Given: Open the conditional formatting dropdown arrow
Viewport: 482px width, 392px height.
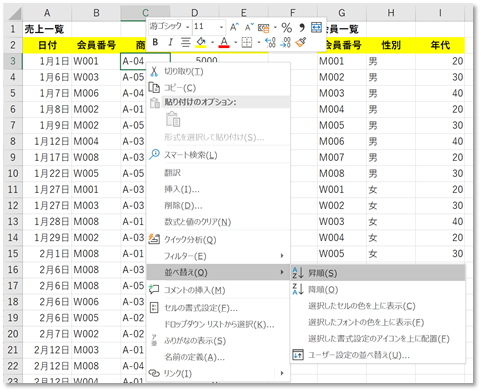Looking at the screenshot, I should tap(275, 27).
